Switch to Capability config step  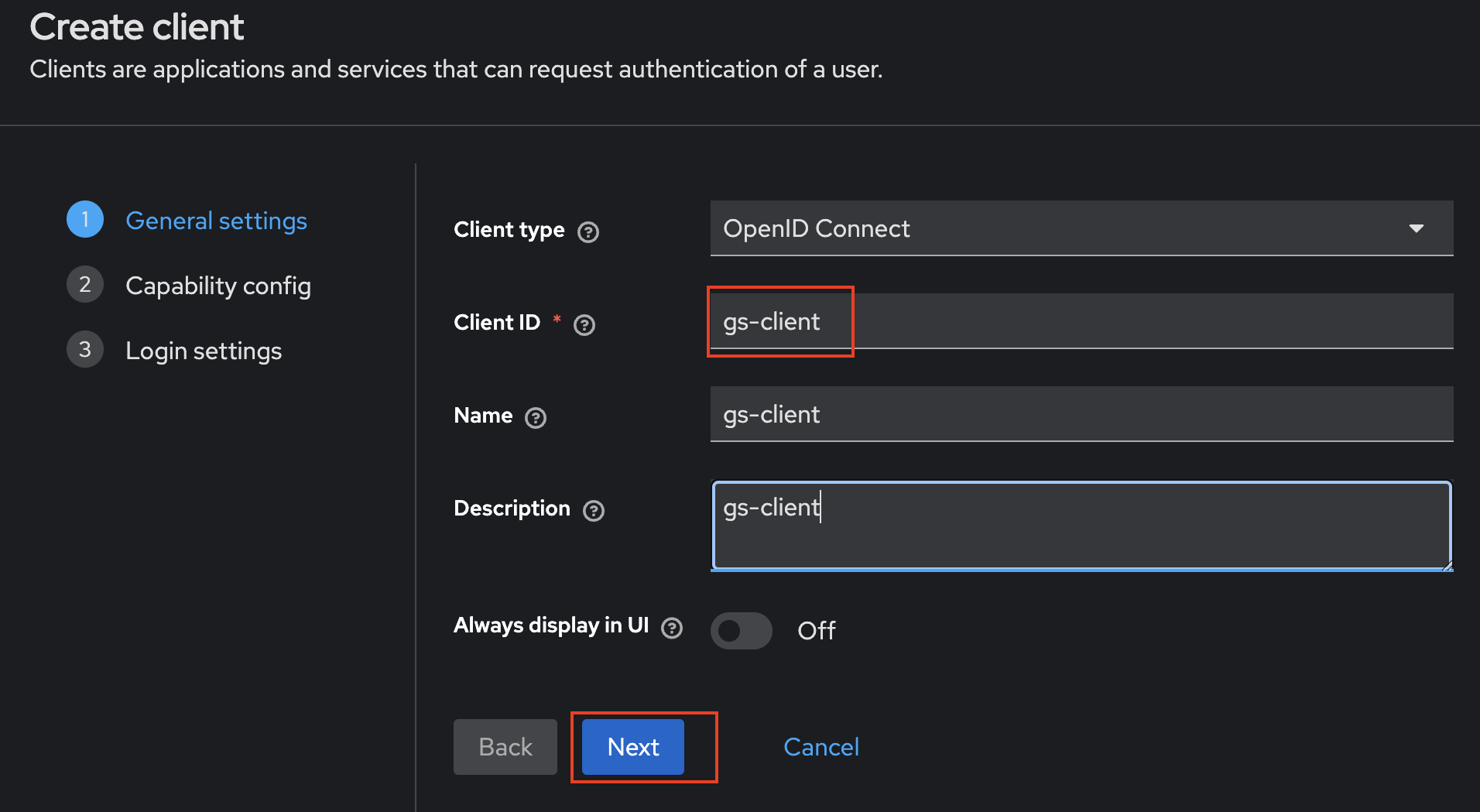(x=218, y=286)
